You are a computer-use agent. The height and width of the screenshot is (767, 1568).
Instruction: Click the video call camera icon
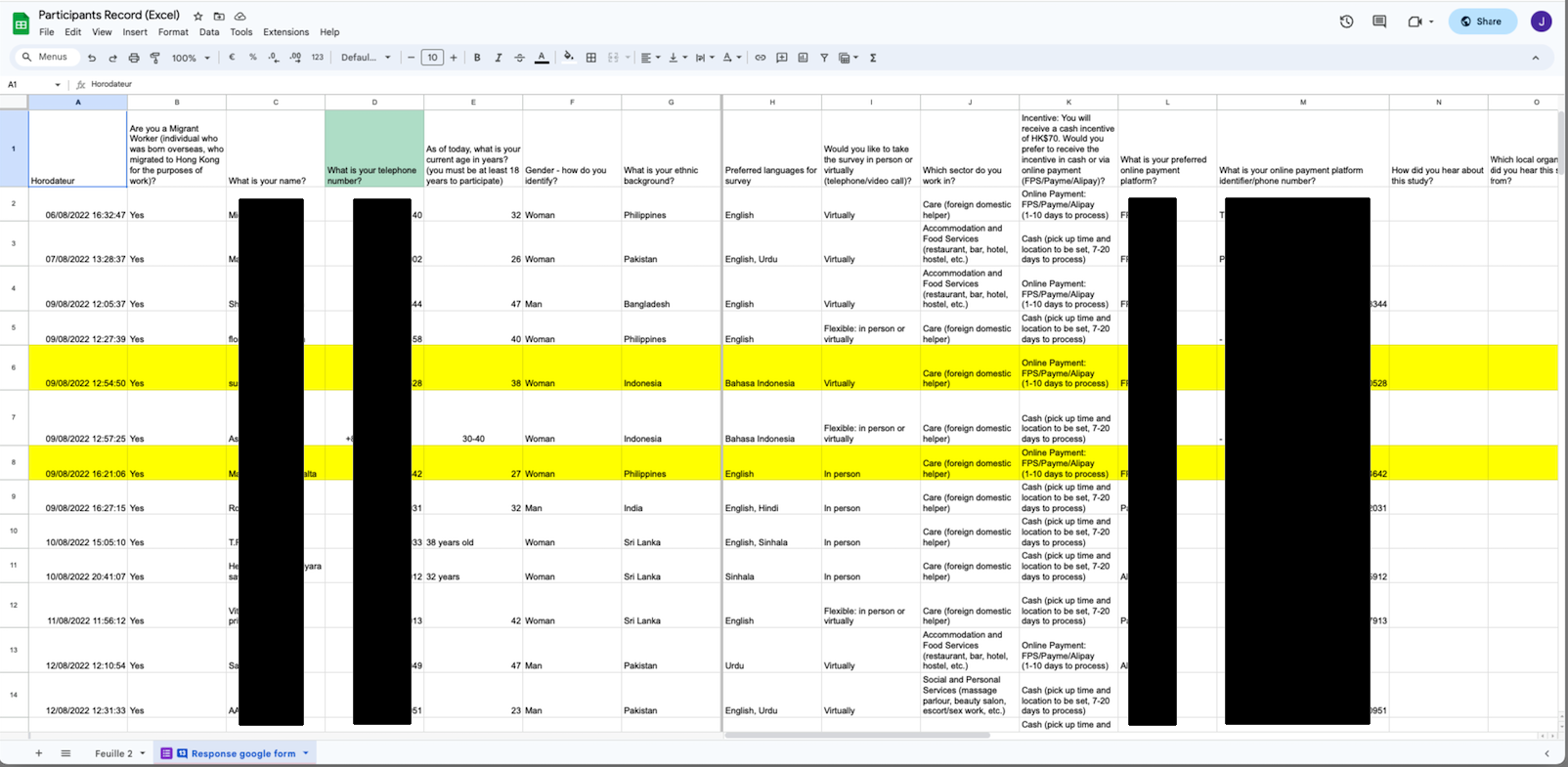pyautogui.click(x=1415, y=21)
